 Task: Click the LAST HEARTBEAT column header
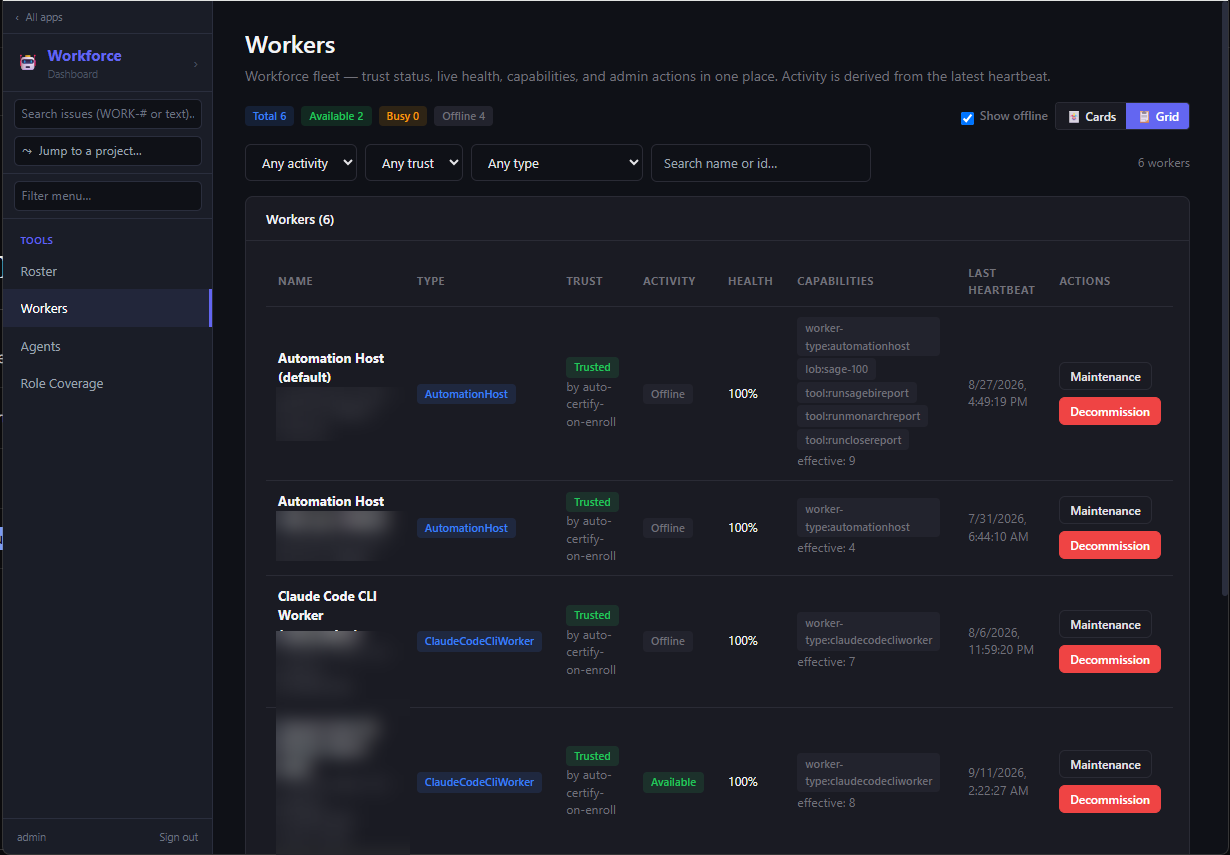click(1001, 281)
